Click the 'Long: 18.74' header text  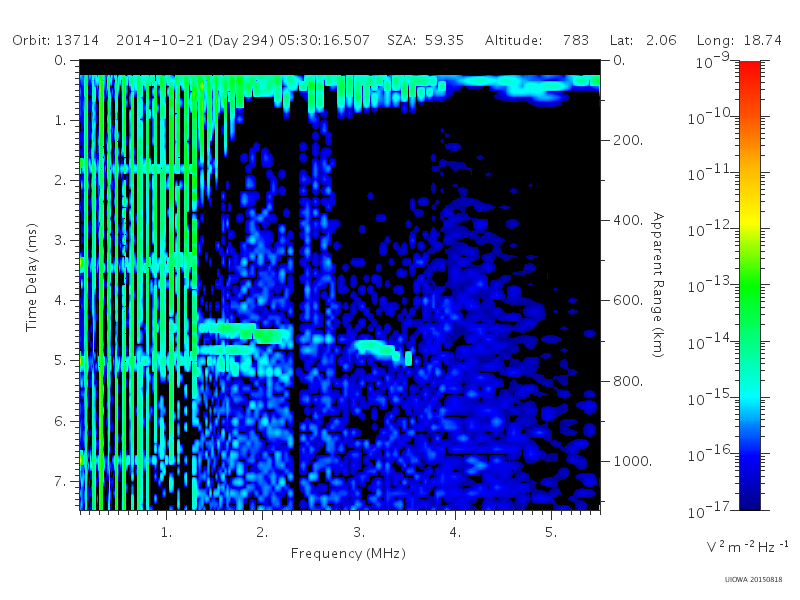739,40
